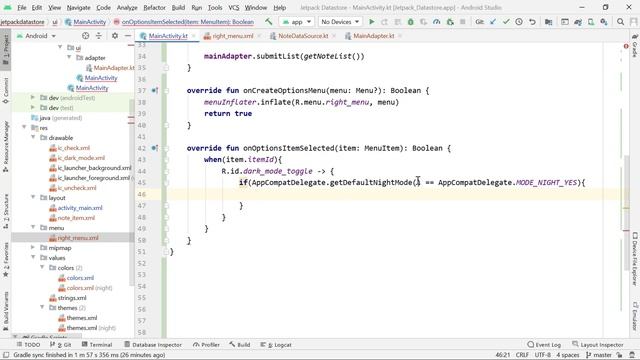Attach debugger to Android process icon
This screenshot has width=640, height=360.
click(450, 22)
